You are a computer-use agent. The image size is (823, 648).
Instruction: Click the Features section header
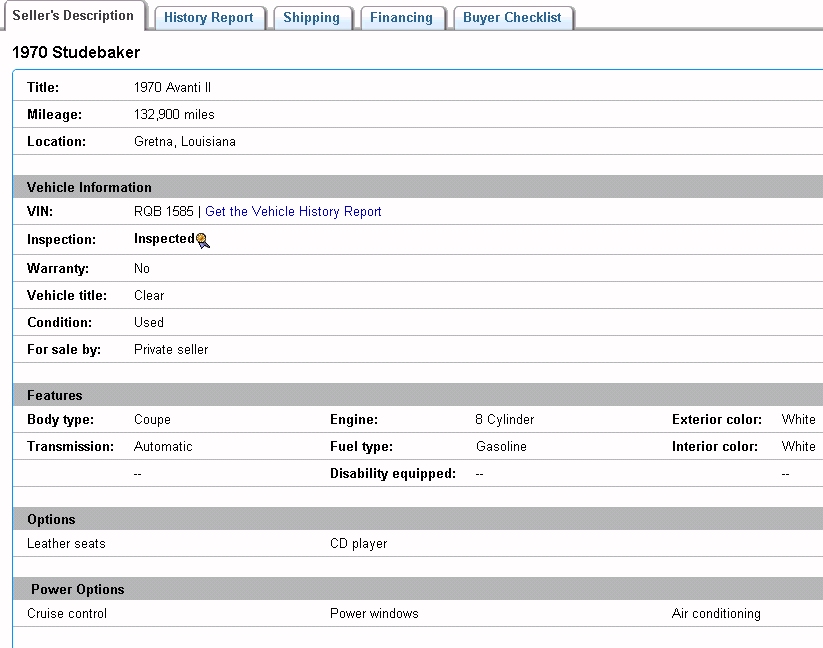click(55, 395)
